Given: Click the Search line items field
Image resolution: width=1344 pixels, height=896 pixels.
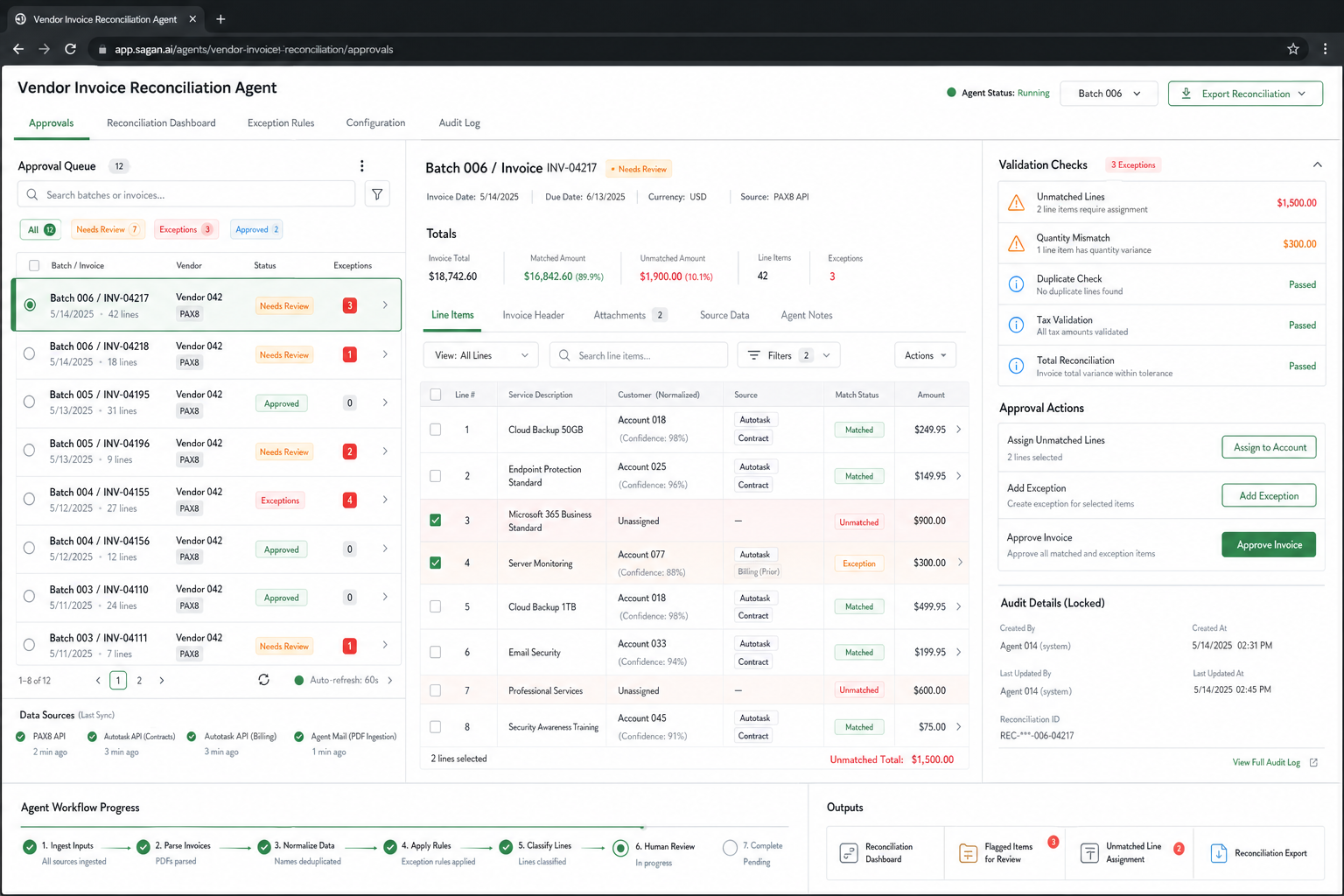Looking at the screenshot, I should pyautogui.click(x=639, y=355).
